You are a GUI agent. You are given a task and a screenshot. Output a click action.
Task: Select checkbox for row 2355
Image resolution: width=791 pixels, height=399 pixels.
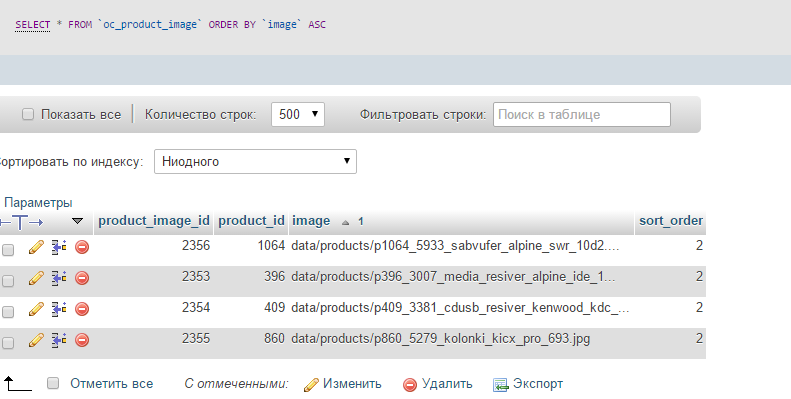point(8,343)
